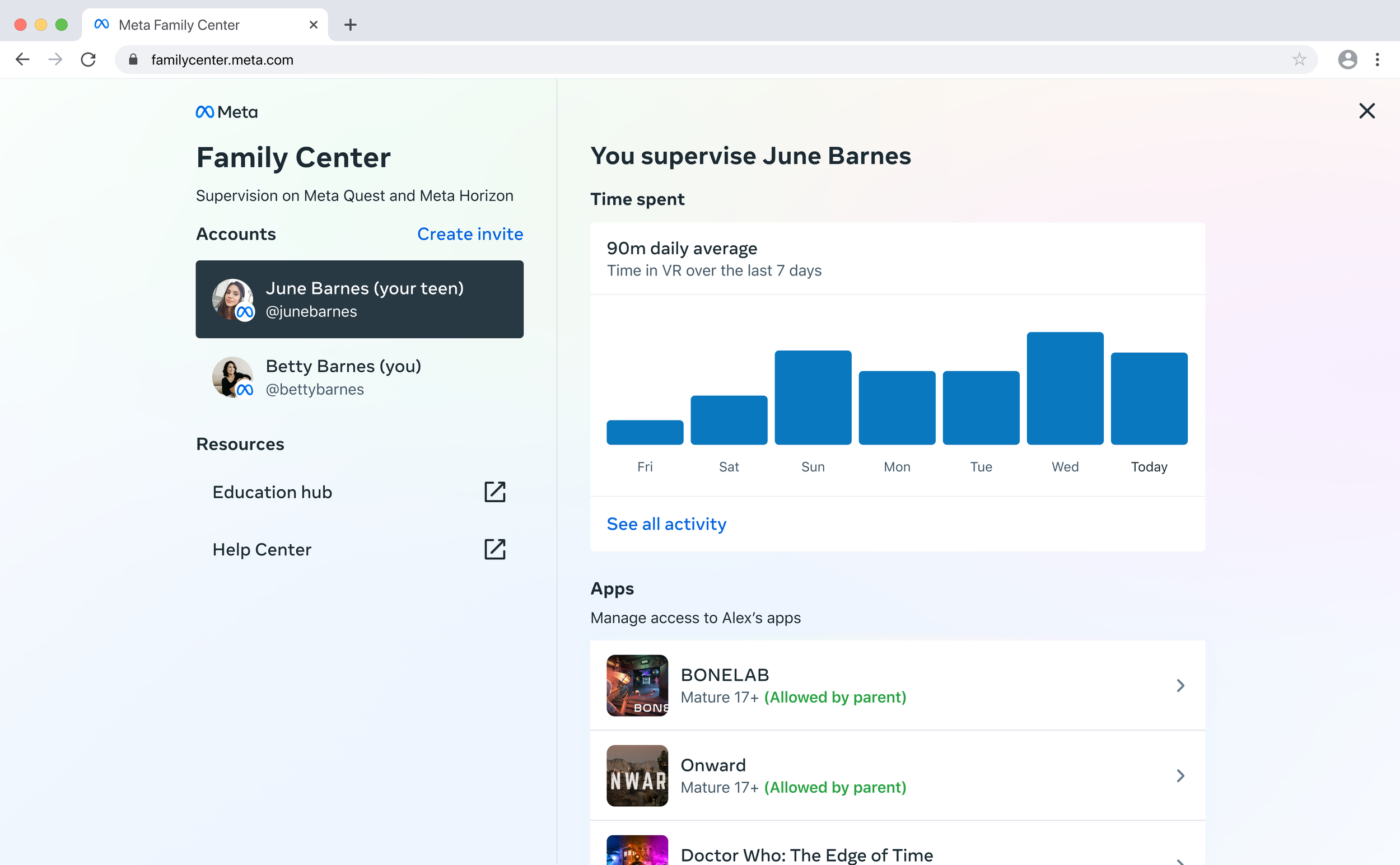The height and width of the screenshot is (865, 1400).
Task: Close the supervision panel with X
Action: coord(1366,111)
